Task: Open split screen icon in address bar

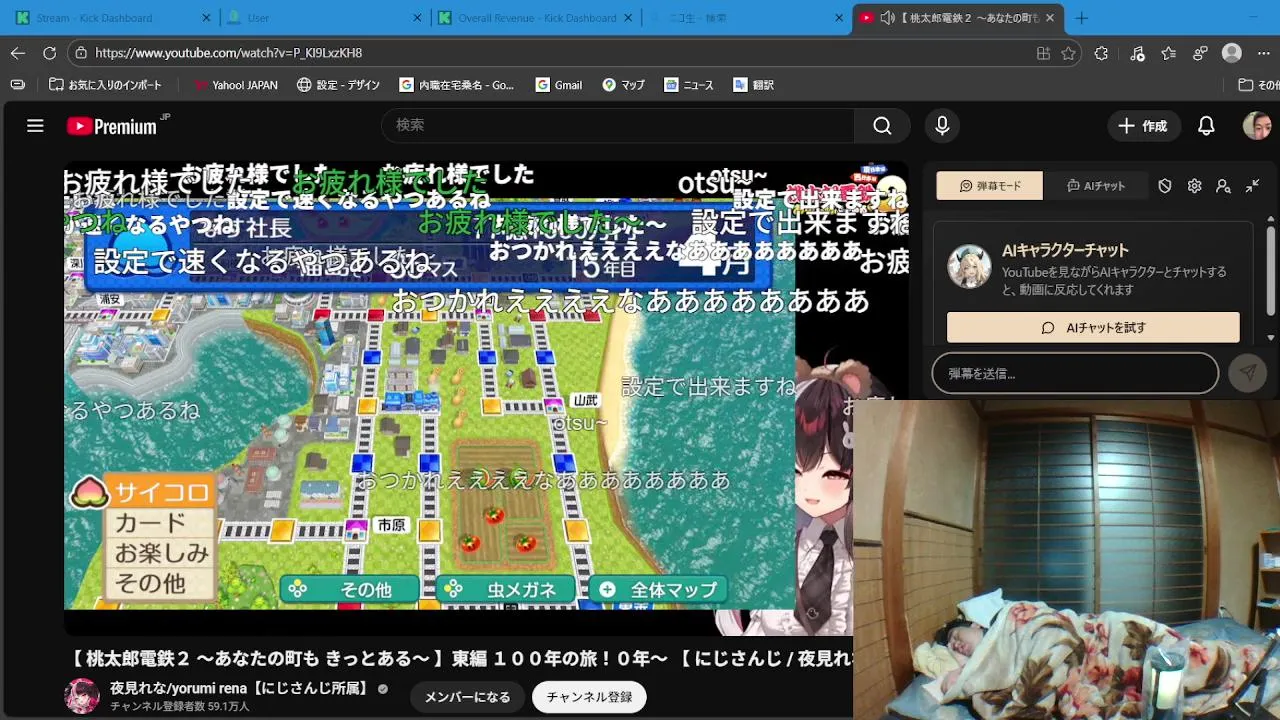Action: click(1043, 53)
